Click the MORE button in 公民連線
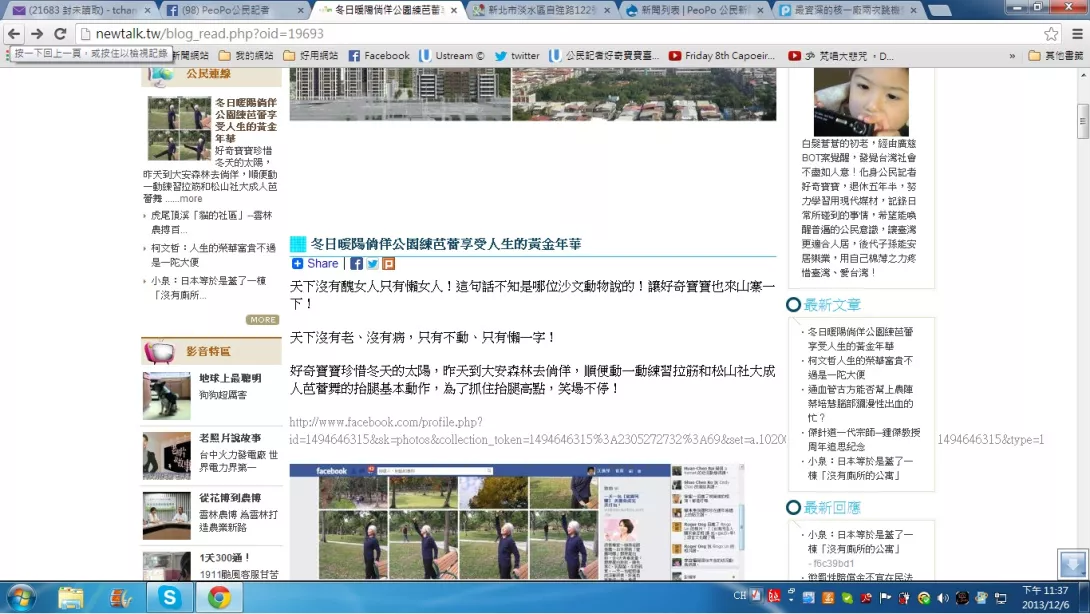The width and height of the screenshot is (1090, 614). [262, 320]
